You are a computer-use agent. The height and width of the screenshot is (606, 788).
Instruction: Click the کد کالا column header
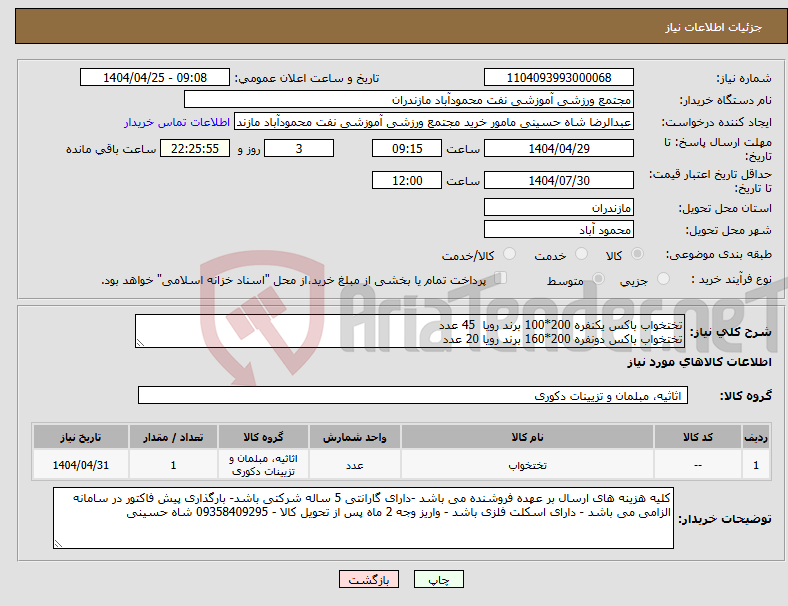[x=698, y=437]
